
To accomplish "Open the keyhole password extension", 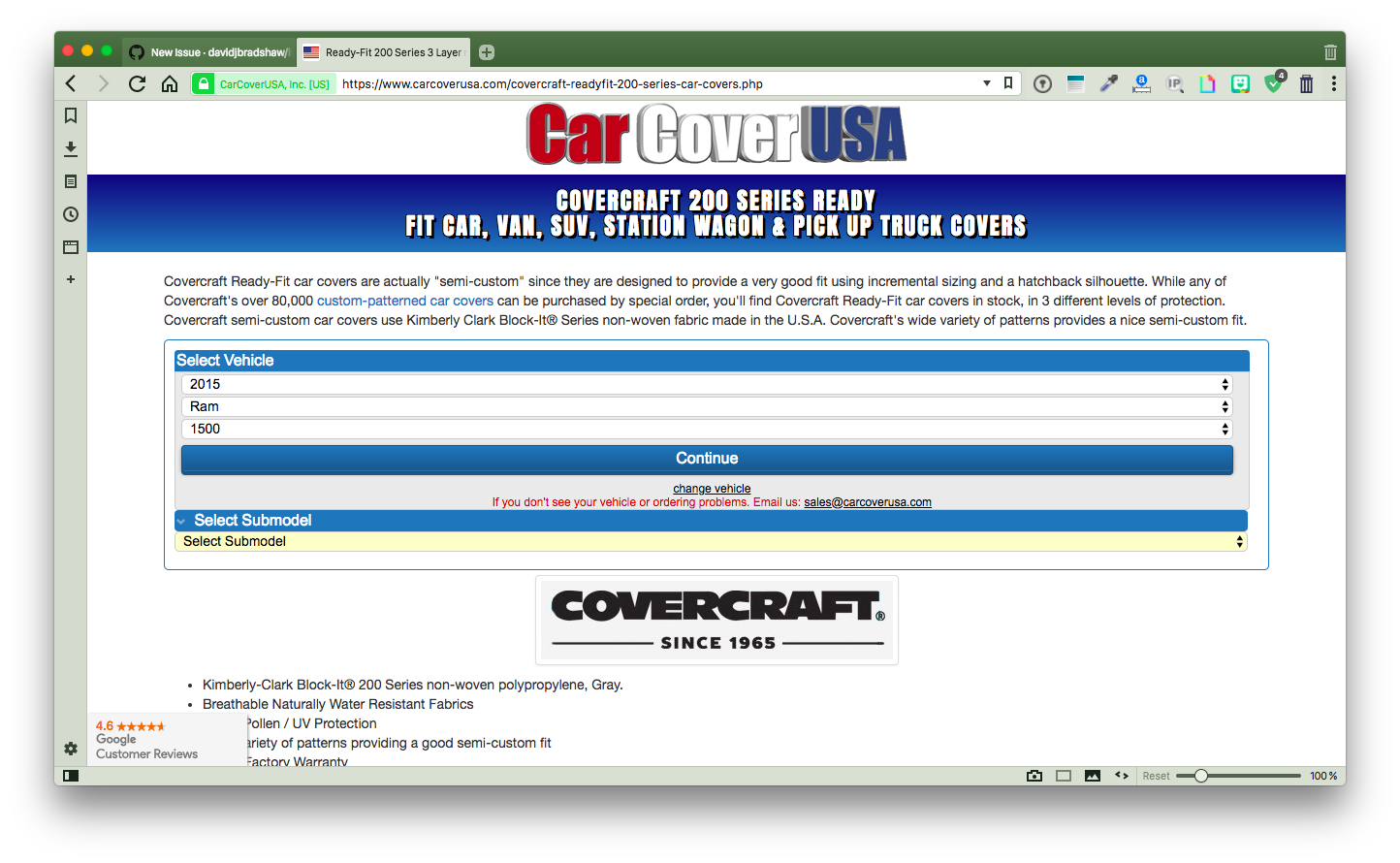I will pyautogui.click(x=1042, y=84).
